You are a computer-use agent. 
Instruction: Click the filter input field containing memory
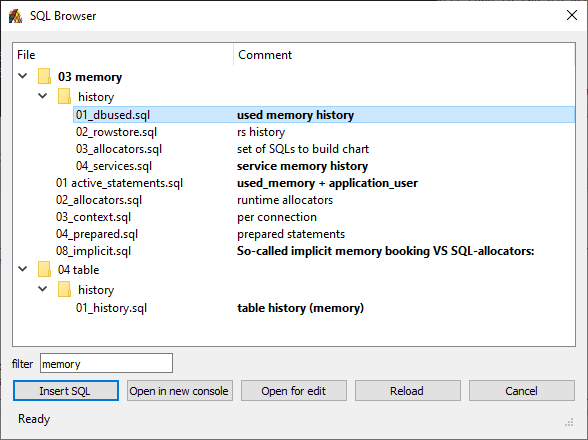click(106, 363)
